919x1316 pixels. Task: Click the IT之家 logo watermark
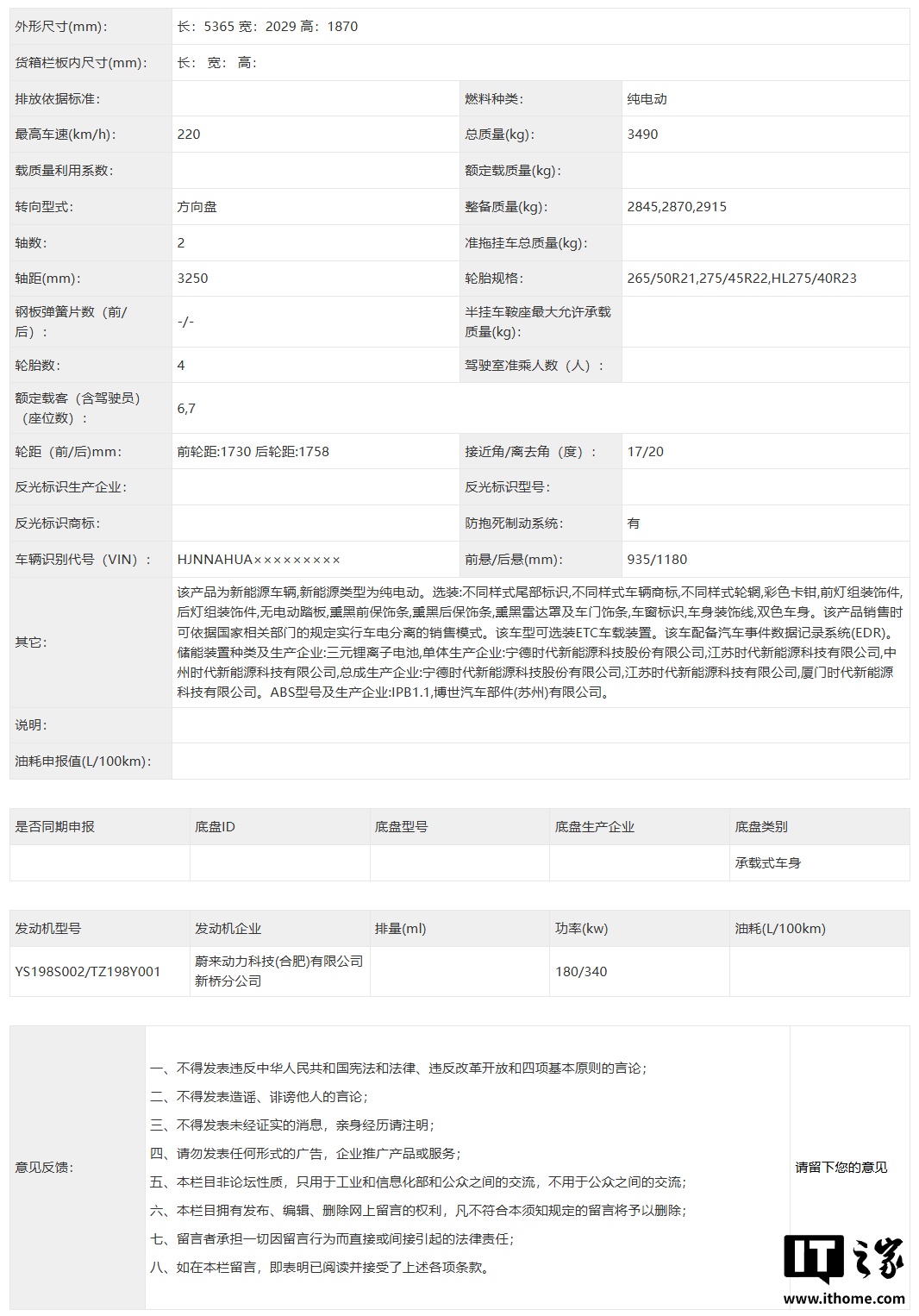tap(843, 1259)
